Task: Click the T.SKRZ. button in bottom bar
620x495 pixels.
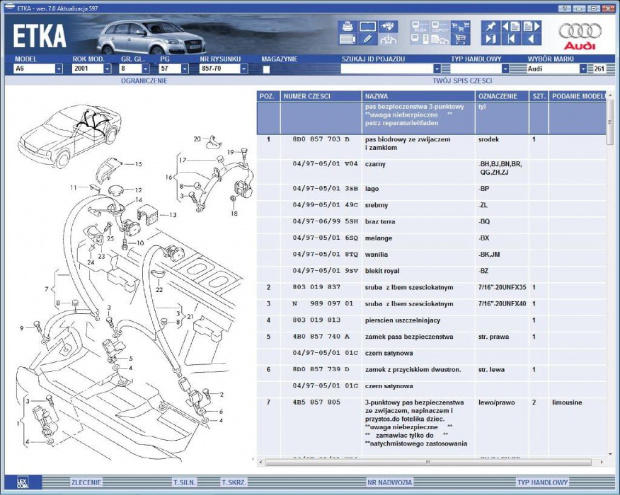Action: pos(234,482)
